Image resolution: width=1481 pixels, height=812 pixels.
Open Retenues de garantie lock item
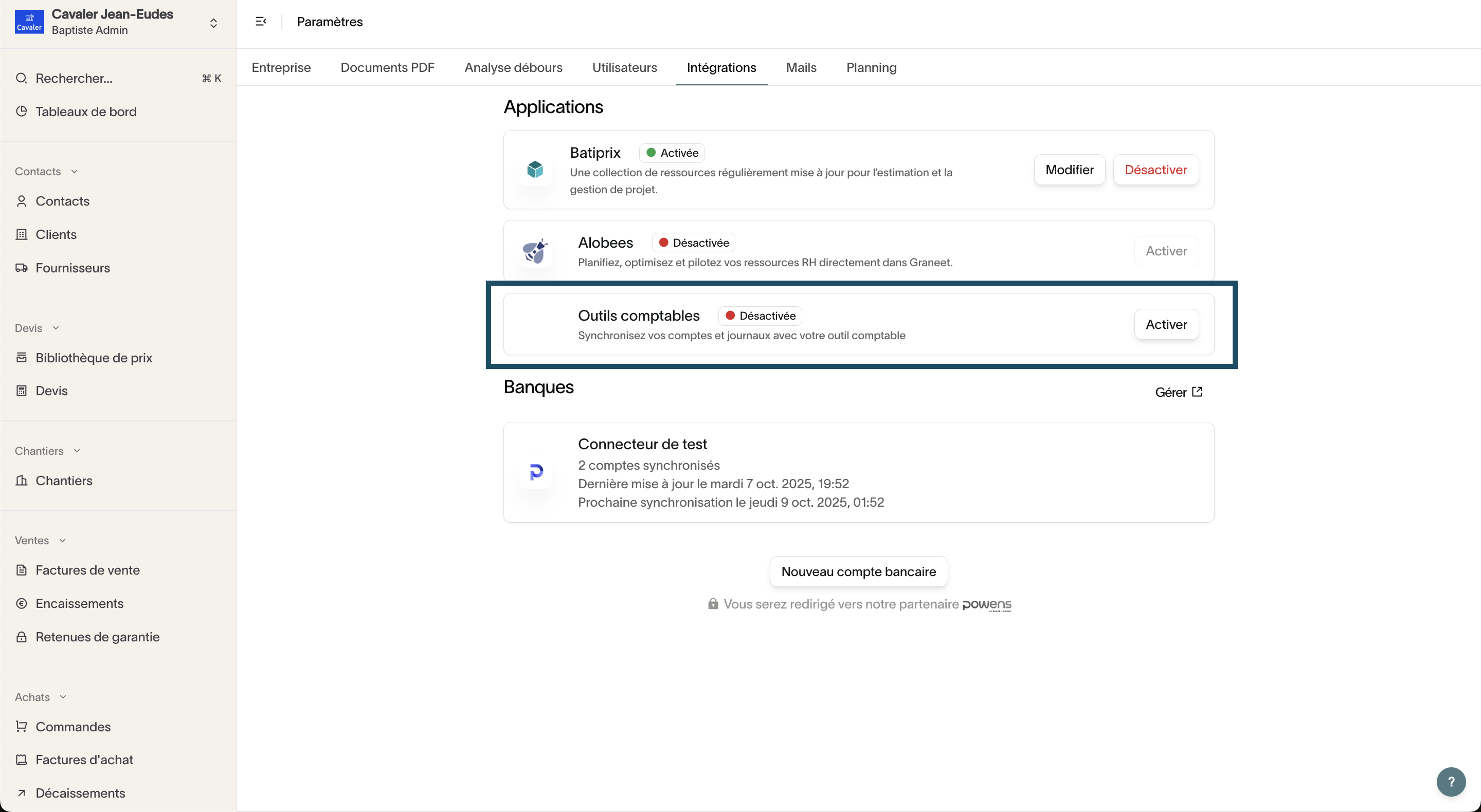point(97,637)
